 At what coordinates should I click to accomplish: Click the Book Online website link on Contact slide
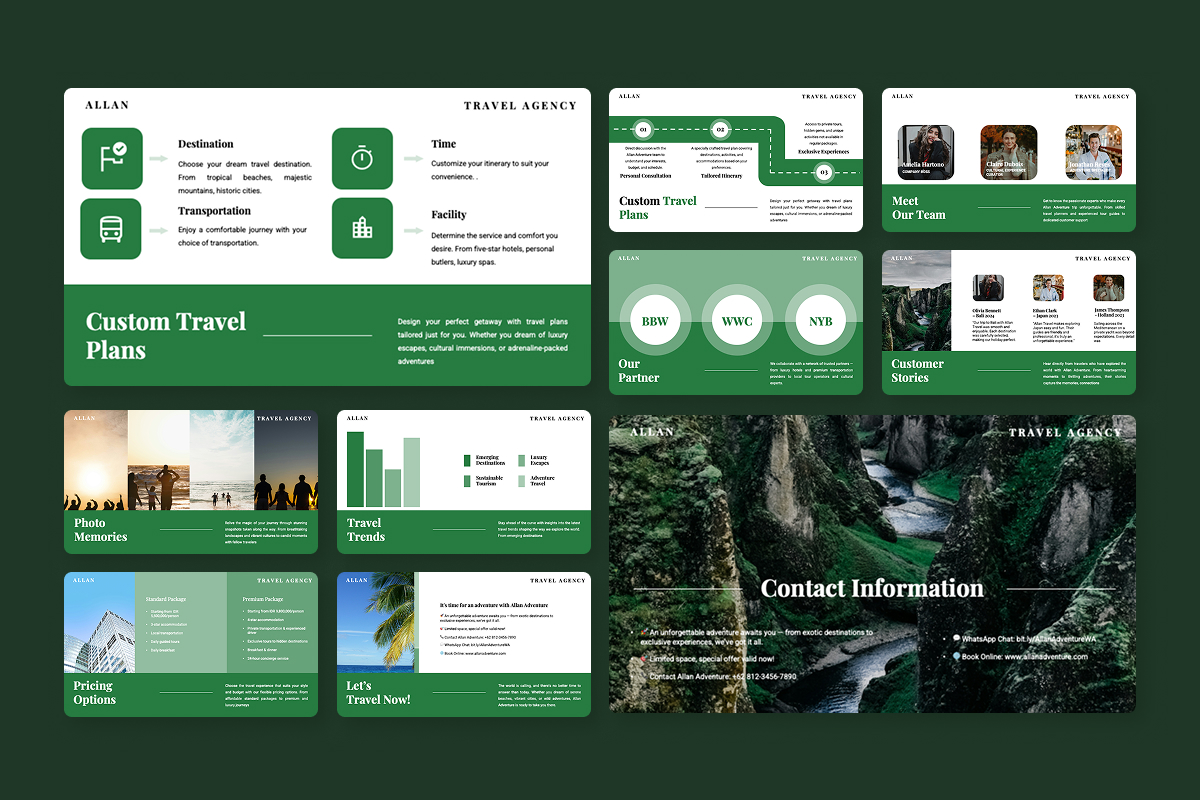point(1024,657)
